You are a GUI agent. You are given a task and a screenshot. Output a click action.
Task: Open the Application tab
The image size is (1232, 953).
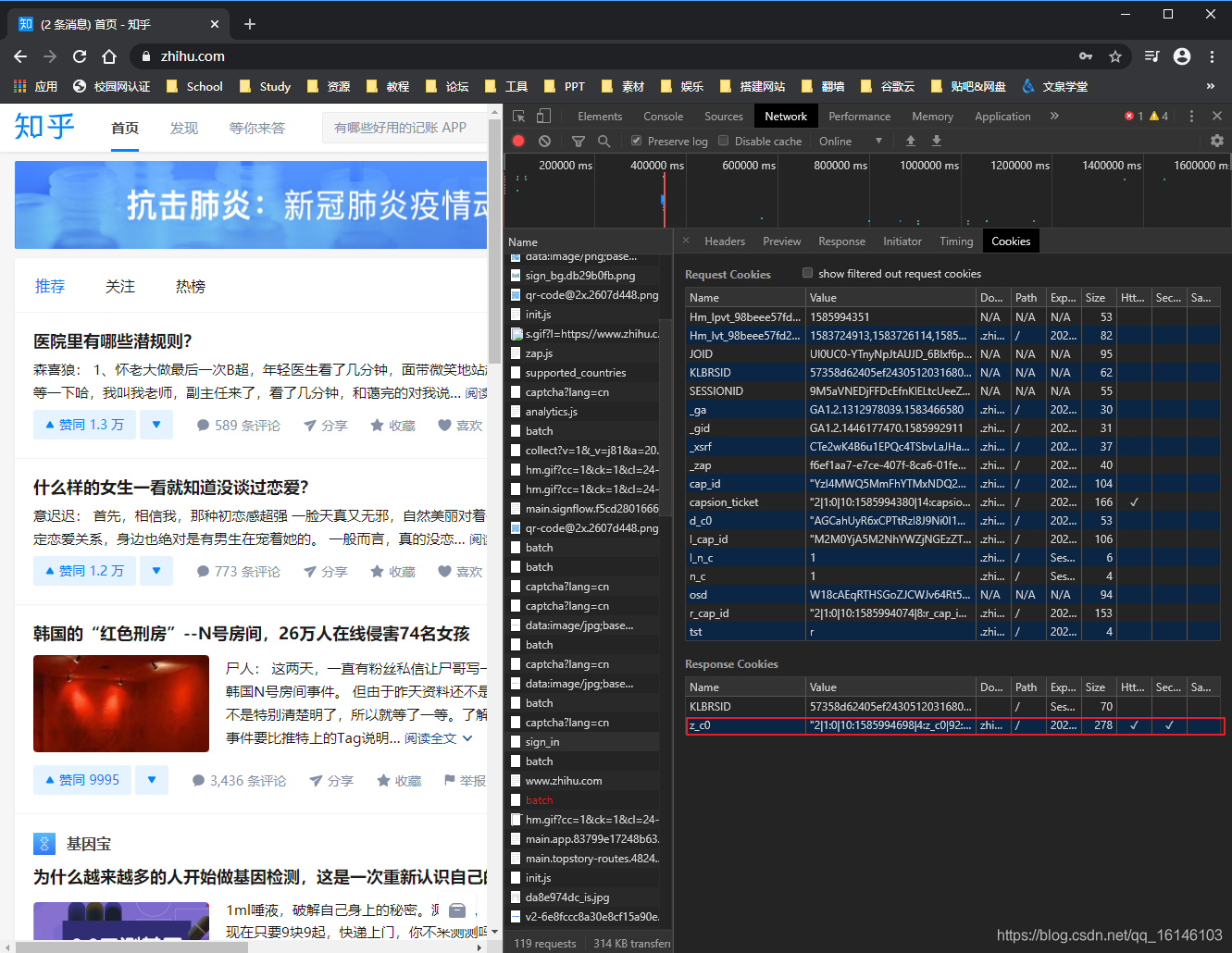pos(1002,116)
